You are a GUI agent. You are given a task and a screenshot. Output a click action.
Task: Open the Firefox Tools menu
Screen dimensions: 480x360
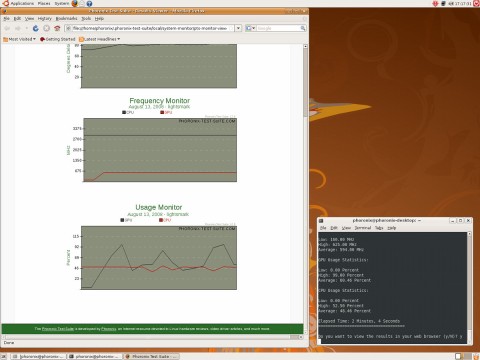click(86, 19)
